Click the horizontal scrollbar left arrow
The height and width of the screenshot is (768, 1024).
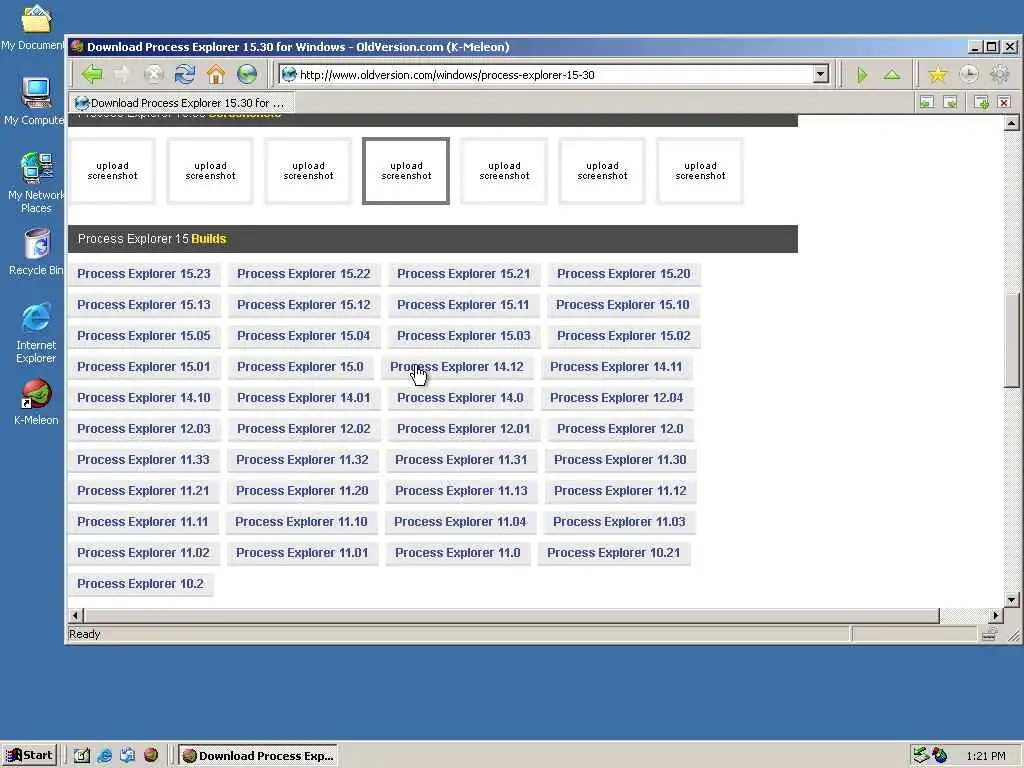(75, 615)
